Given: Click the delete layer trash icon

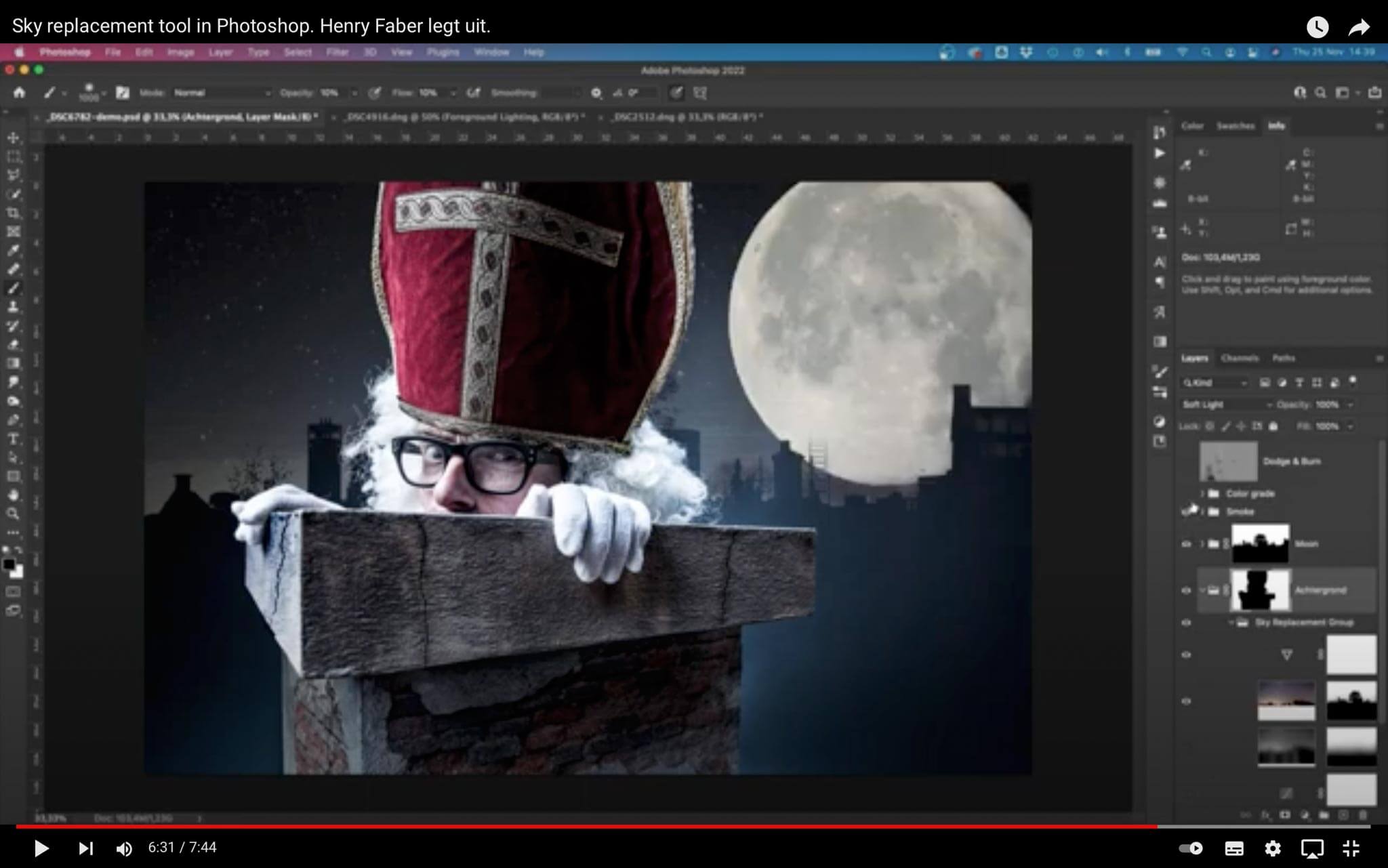Looking at the screenshot, I should click(1363, 815).
